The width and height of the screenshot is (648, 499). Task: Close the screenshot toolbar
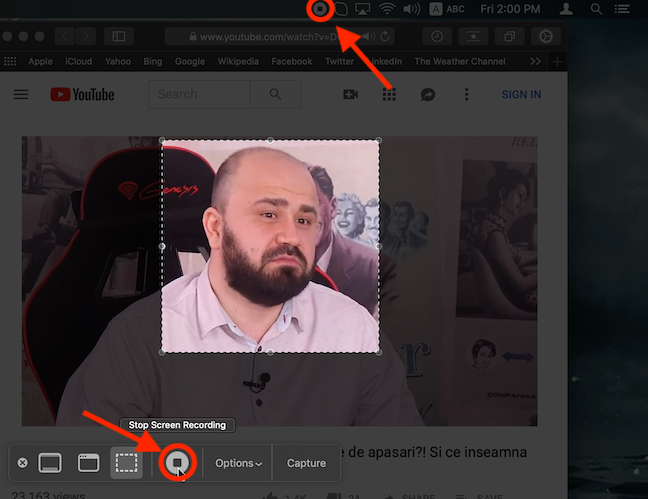coord(23,463)
